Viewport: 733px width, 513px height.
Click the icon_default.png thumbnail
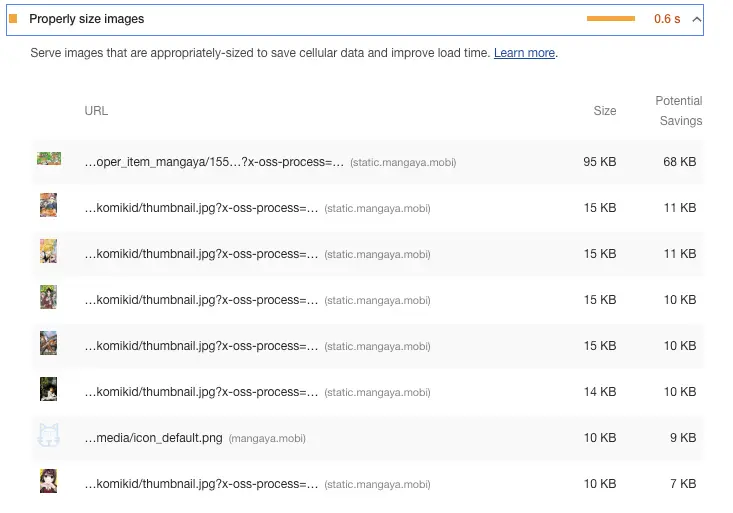coord(49,435)
